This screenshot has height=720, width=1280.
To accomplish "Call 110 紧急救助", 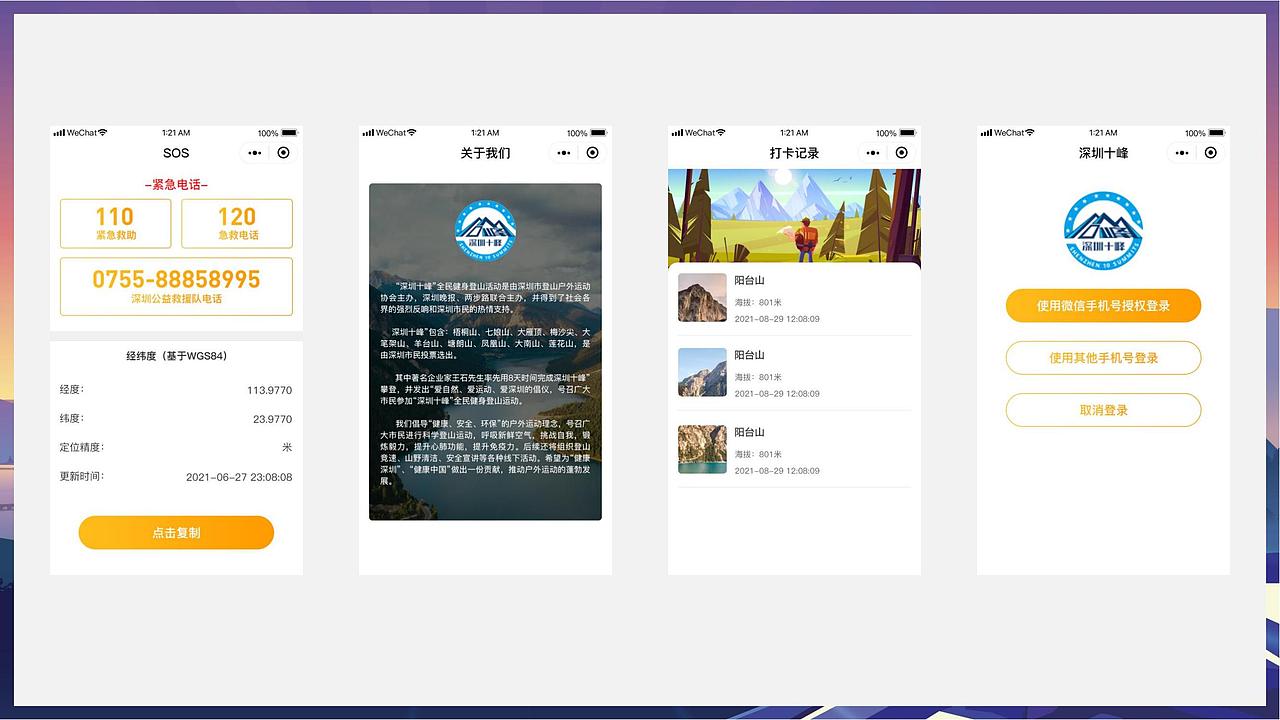I will 116,223.
